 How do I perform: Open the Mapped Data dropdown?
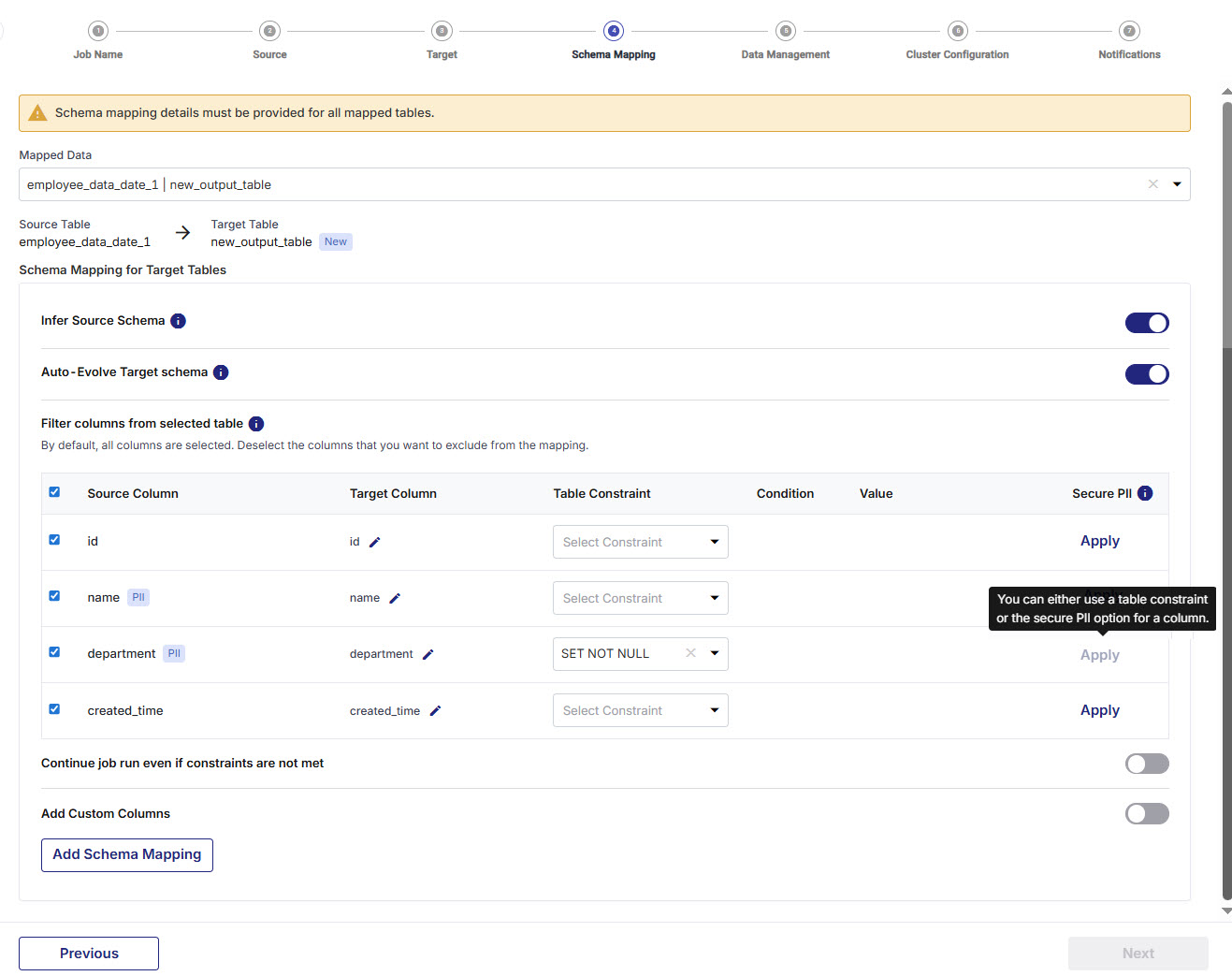[x=1176, y=184]
